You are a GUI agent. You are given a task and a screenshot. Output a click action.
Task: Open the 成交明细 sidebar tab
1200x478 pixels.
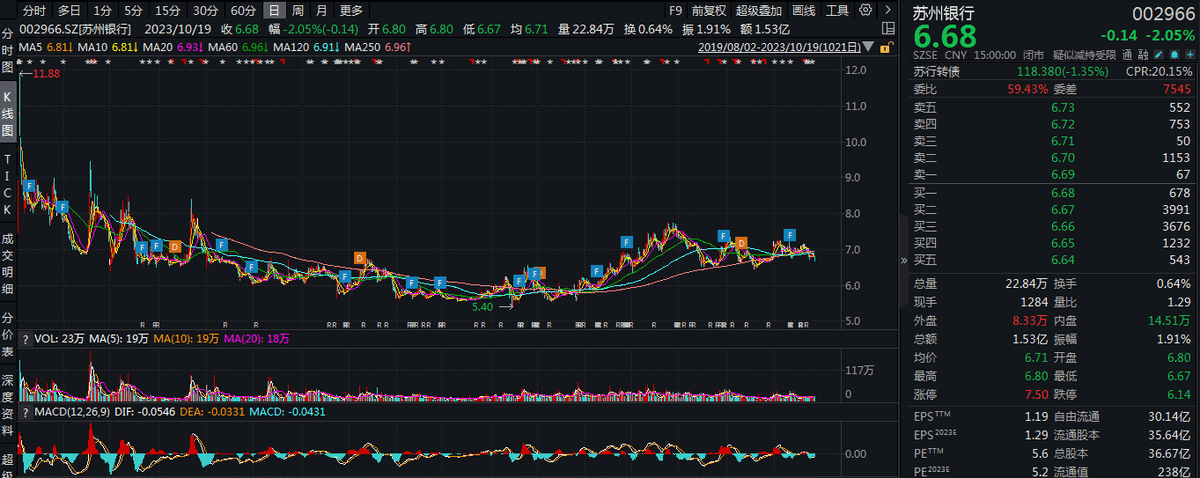[x=8, y=260]
